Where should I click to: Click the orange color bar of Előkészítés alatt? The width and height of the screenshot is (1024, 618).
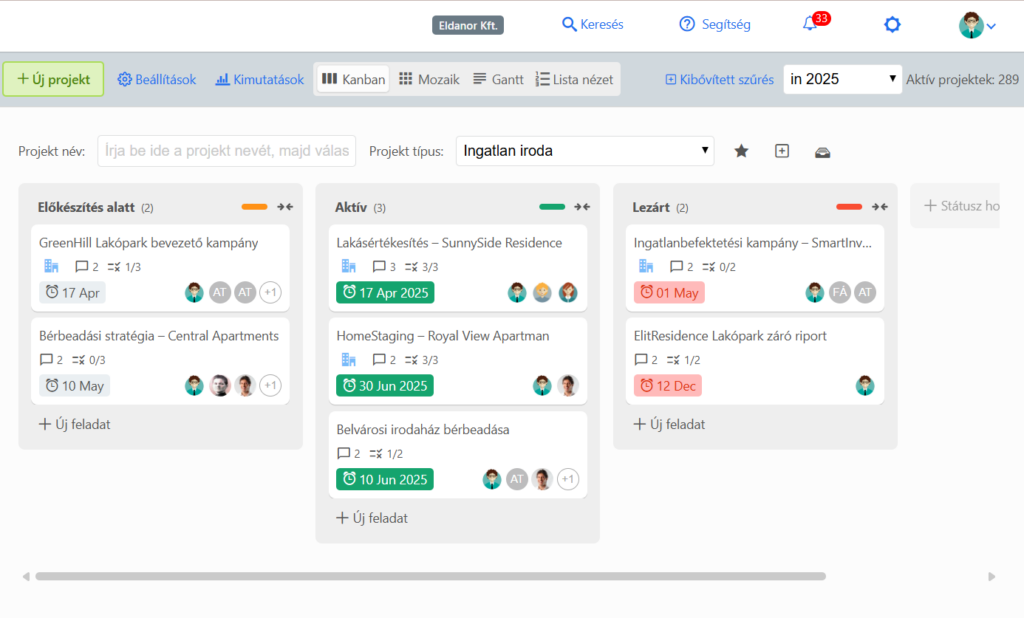pos(255,207)
